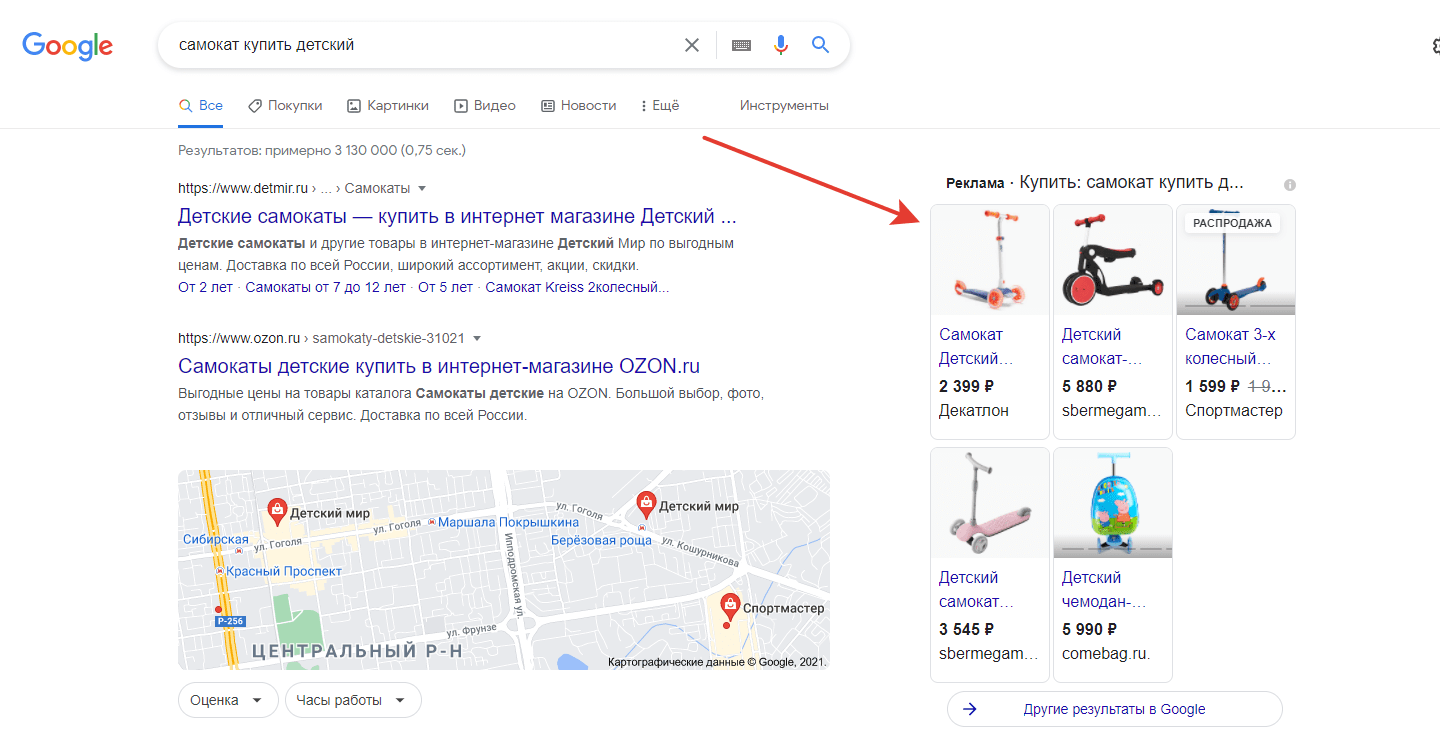The height and width of the screenshot is (729, 1440).
Task: Click Сибирская metro station marker on map
Action: [239, 550]
